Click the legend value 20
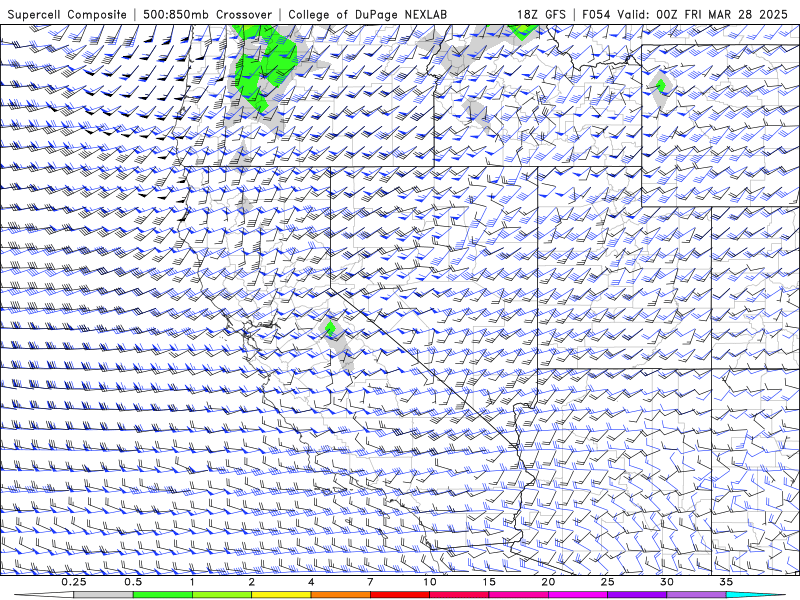The width and height of the screenshot is (800, 600). 548,582
